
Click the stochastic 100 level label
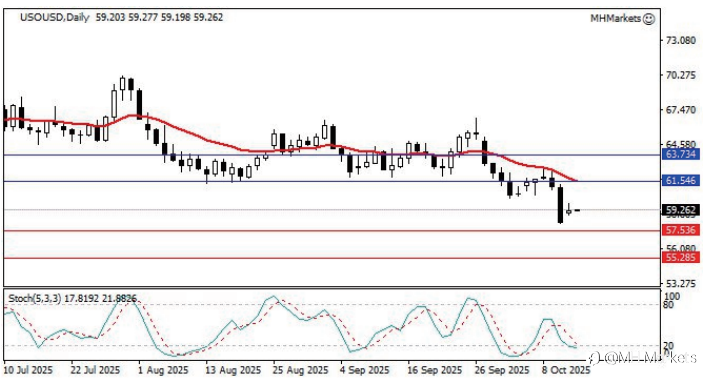coord(672,297)
